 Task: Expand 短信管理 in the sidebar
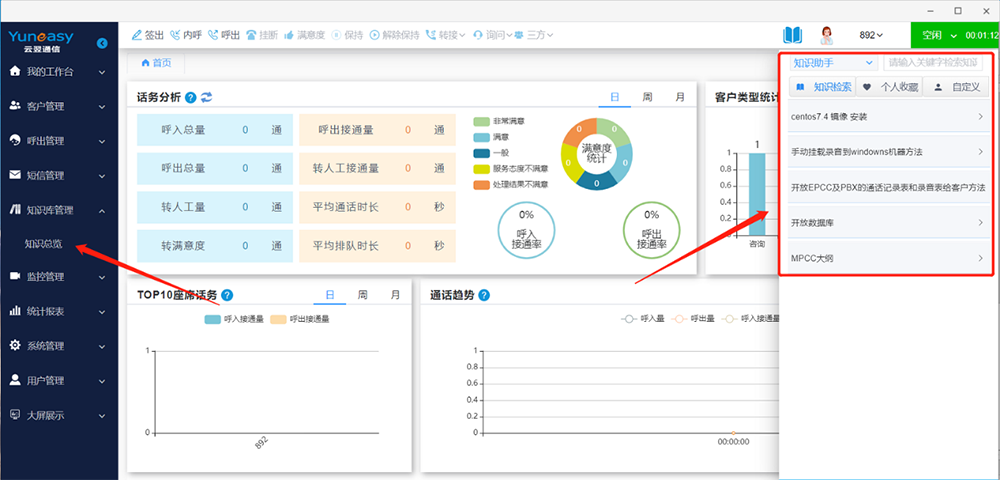pos(59,175)
